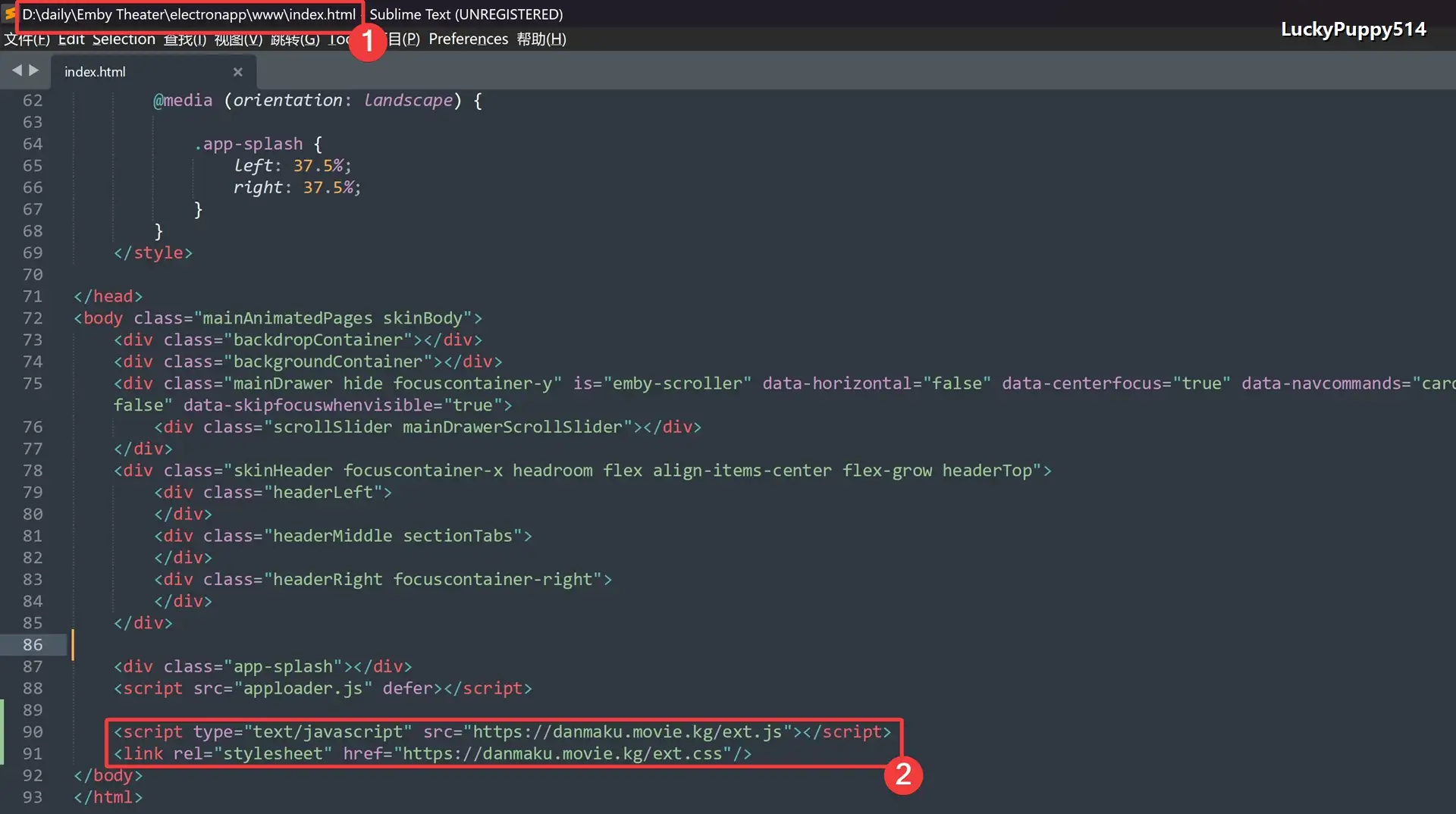The width and height of the screenshot is (1456, 814).
Task: Open the 查找(I) find menu
Action: [185, 39]
